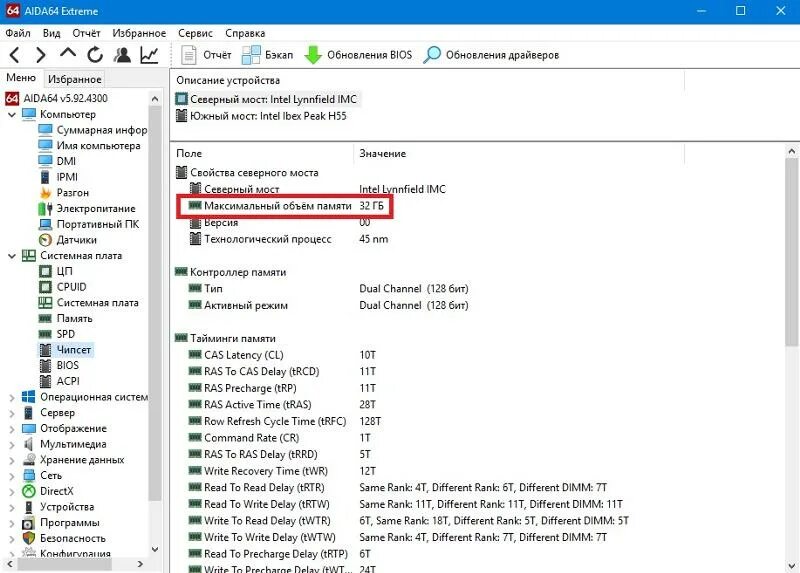Open the Отчёт menu in menu bar
Image resolution: width=800 pixels, height=573 pixels.
[86, 33]
